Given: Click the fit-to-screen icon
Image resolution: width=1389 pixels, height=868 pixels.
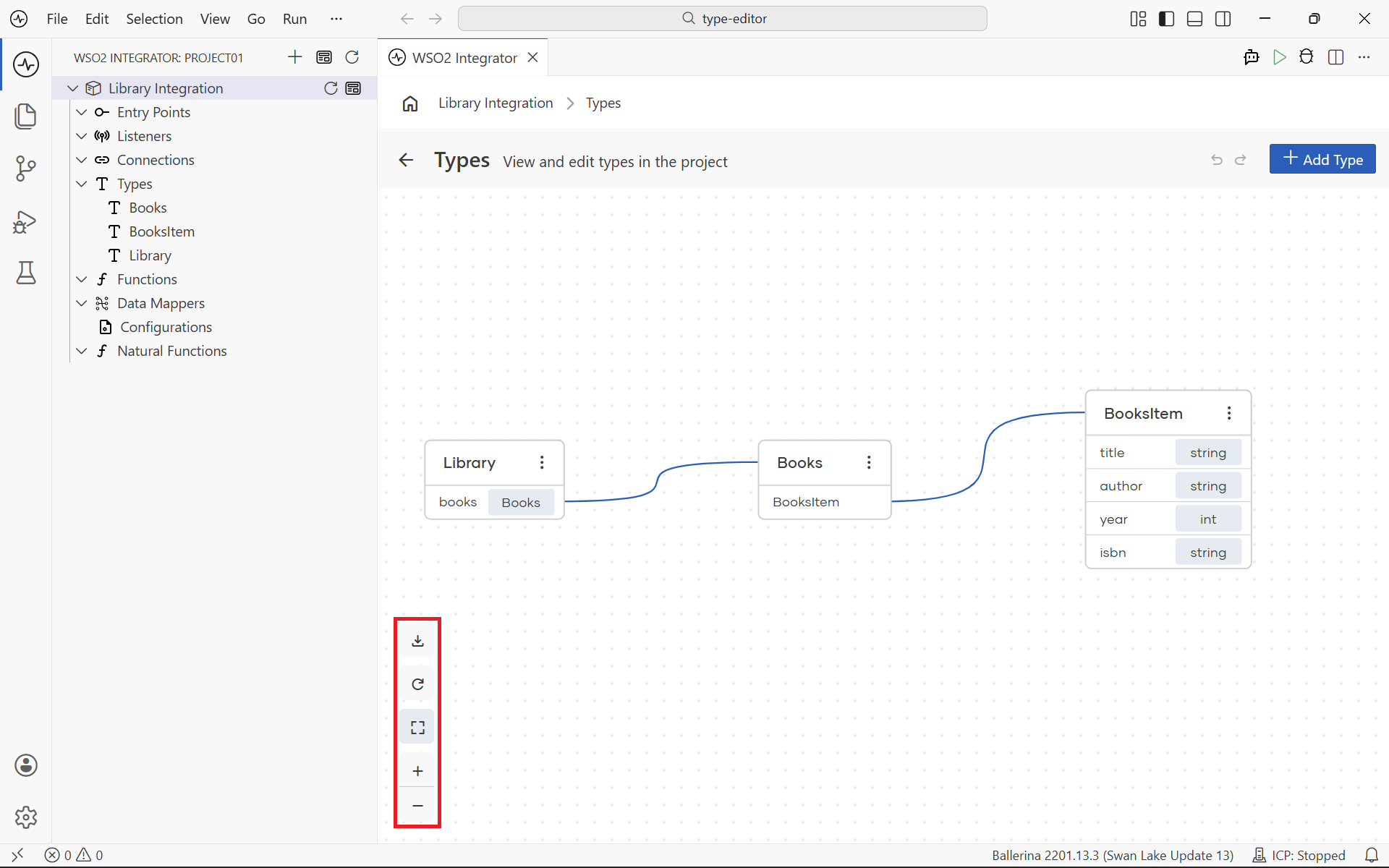Looking at the screenshot, I should click(x=417, y=727).
